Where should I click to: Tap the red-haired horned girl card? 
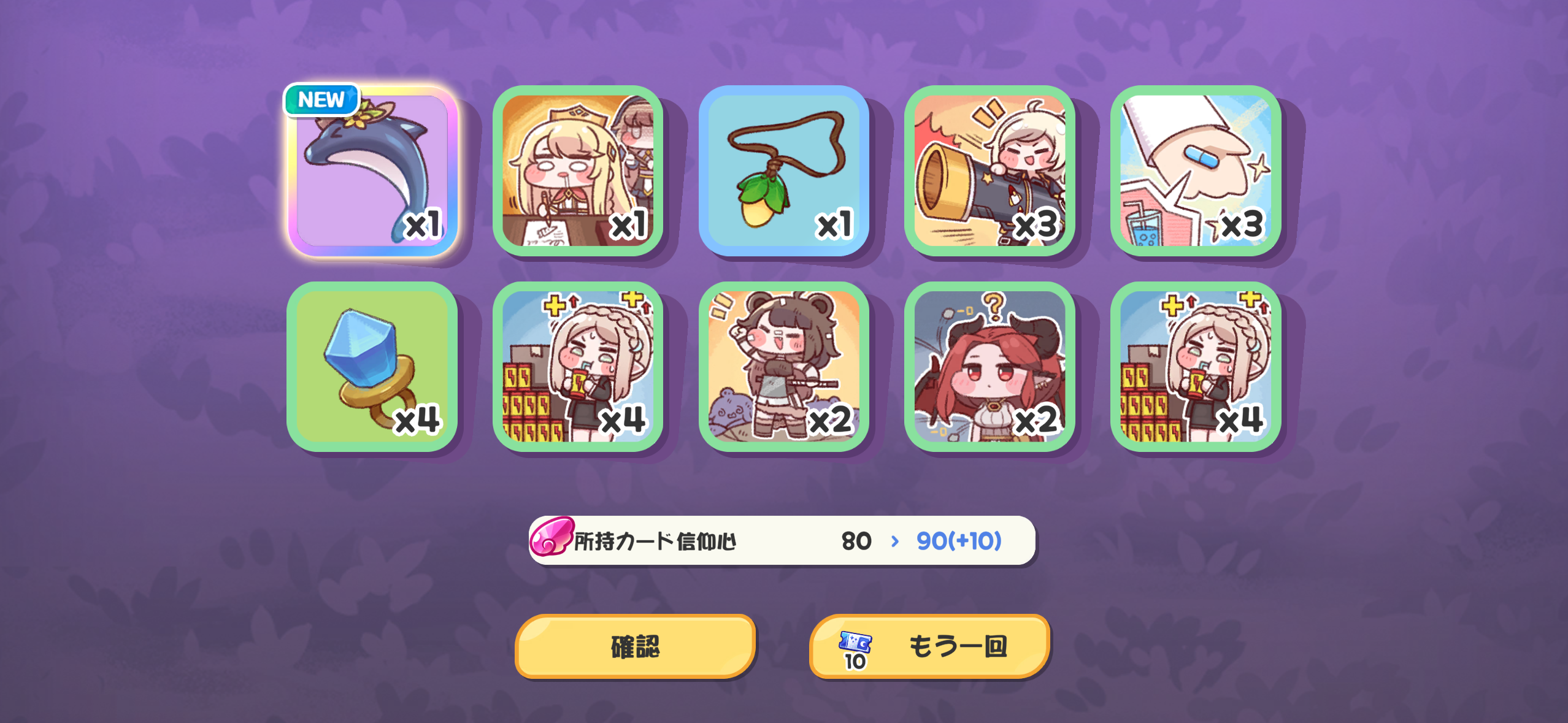pyautogui.click(x=990, y=367)
